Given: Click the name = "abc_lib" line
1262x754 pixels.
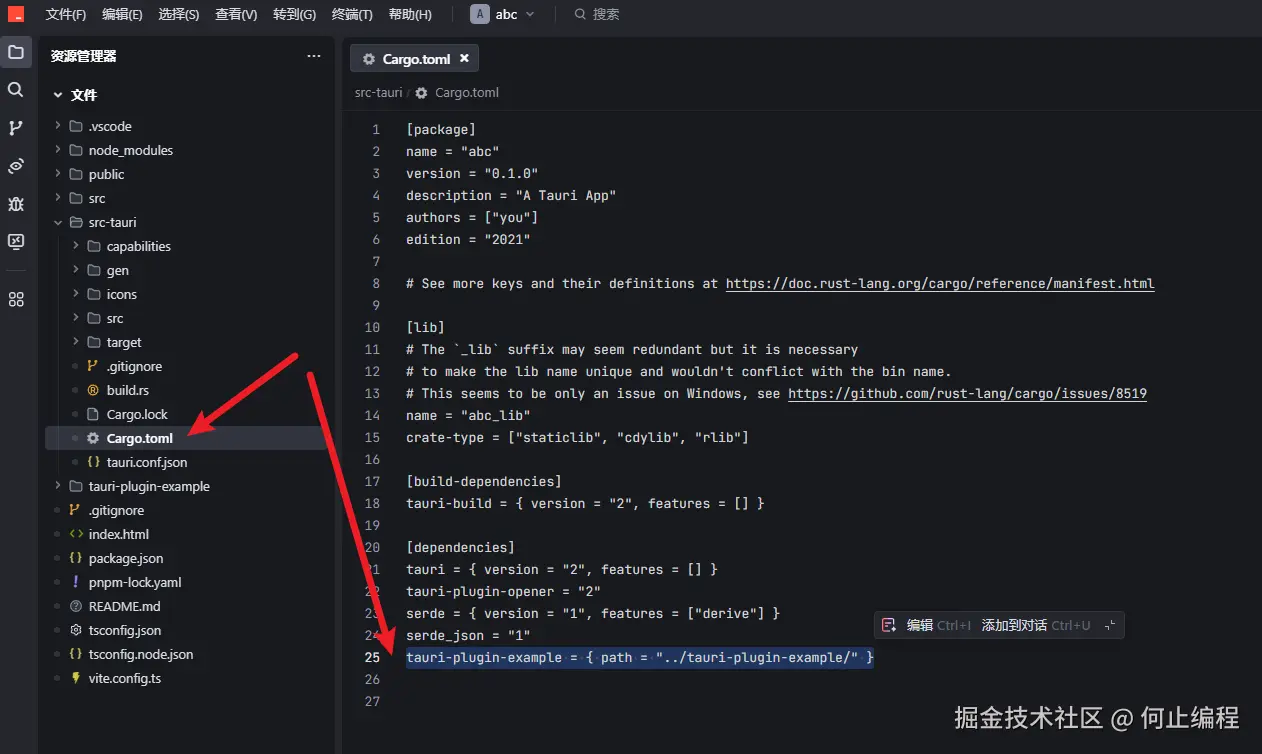Looking at the screenshot, I should pyautogui.click(x=468, y=415).
